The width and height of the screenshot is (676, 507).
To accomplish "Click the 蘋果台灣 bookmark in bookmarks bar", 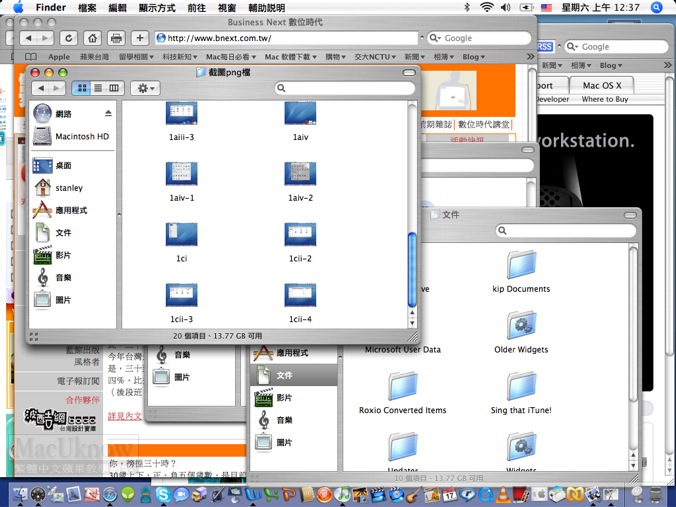I will (x=94, y=57).
